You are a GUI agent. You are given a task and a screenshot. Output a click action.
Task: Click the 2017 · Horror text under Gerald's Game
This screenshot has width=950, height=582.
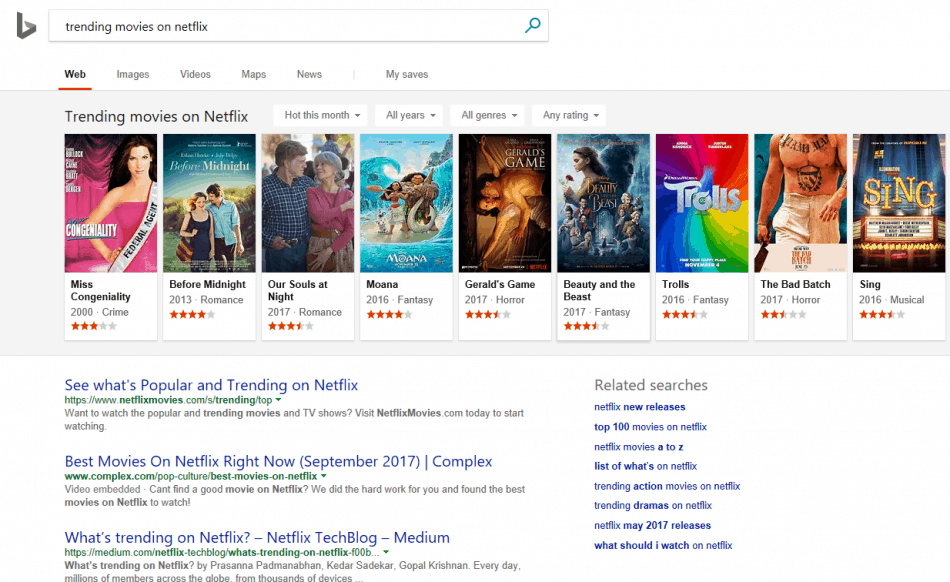point(494,300)
